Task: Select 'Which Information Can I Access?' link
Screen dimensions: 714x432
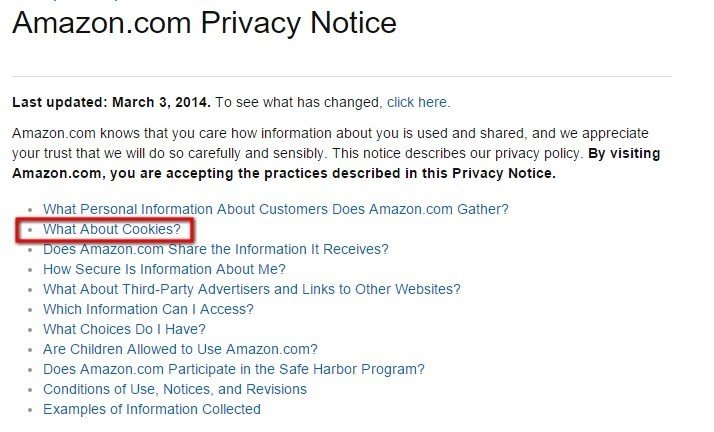Action: point(148,310)
